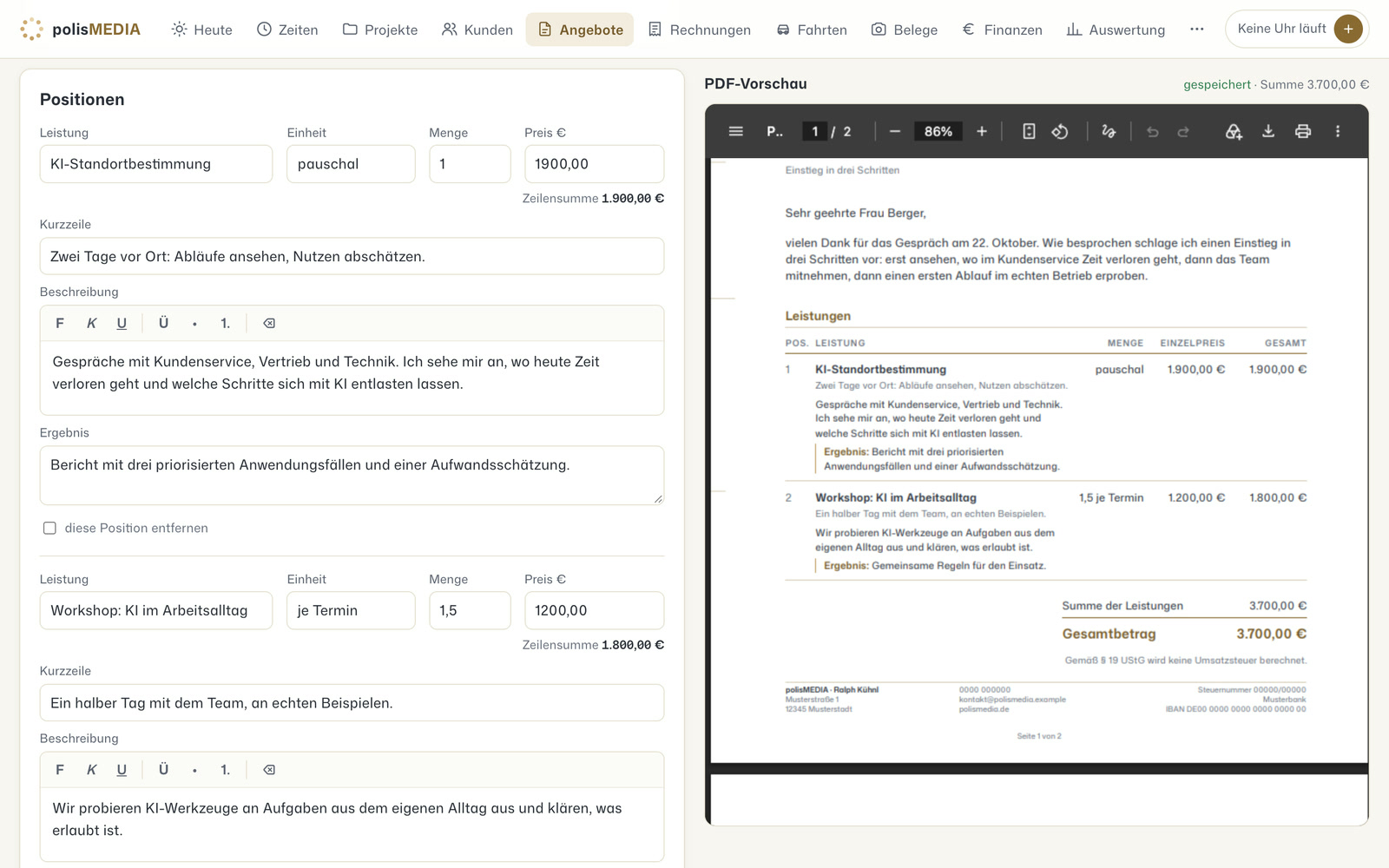The height and width of the screenshot is (868, 1389).
Task: Save the PDF to Drive
Action: [1234, 131]
